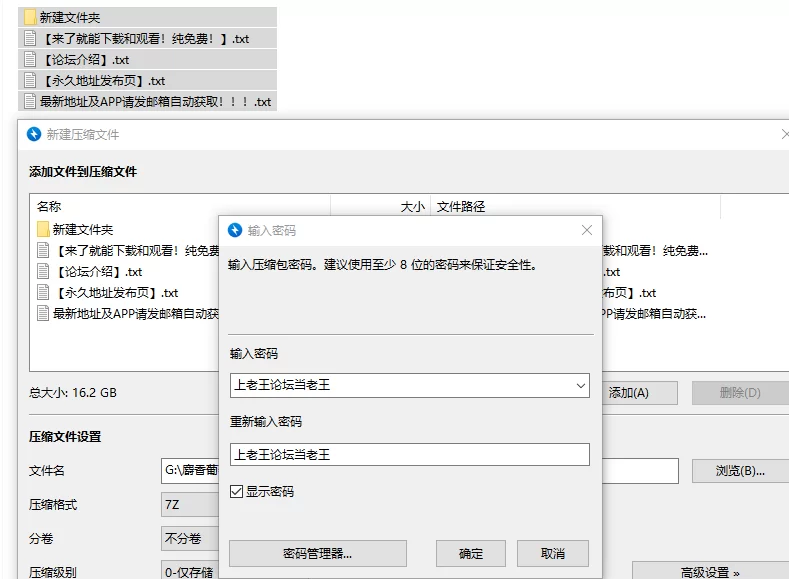Select the top 新建文件夹 folder icon above the dialog
Screen dimensions: 789x579
pyautogui.click(x=30, y=17)
